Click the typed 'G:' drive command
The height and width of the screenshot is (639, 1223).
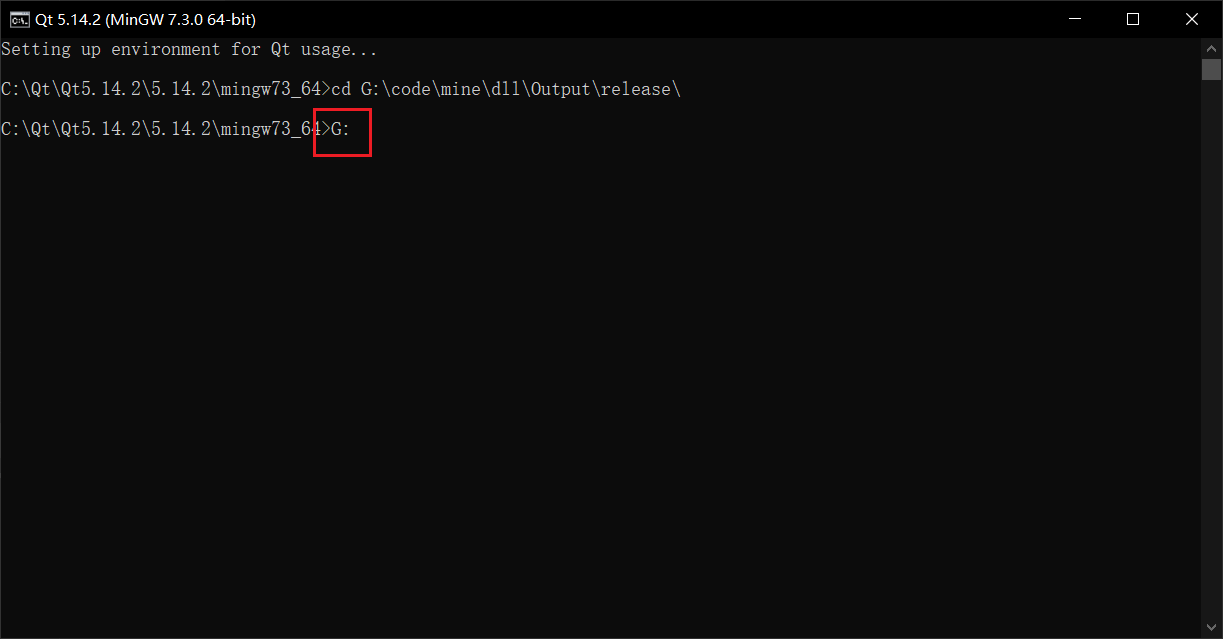pos(341,129)
